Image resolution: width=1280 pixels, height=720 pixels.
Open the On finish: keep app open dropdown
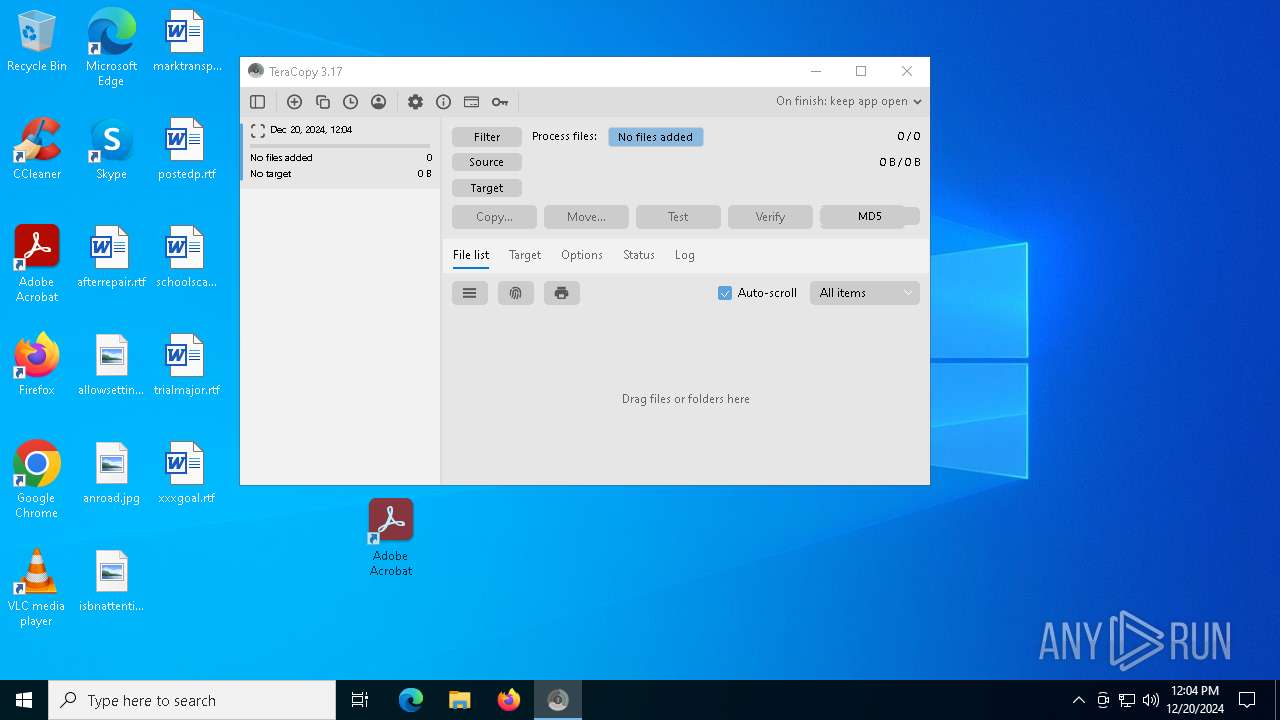tap(849, 102)
